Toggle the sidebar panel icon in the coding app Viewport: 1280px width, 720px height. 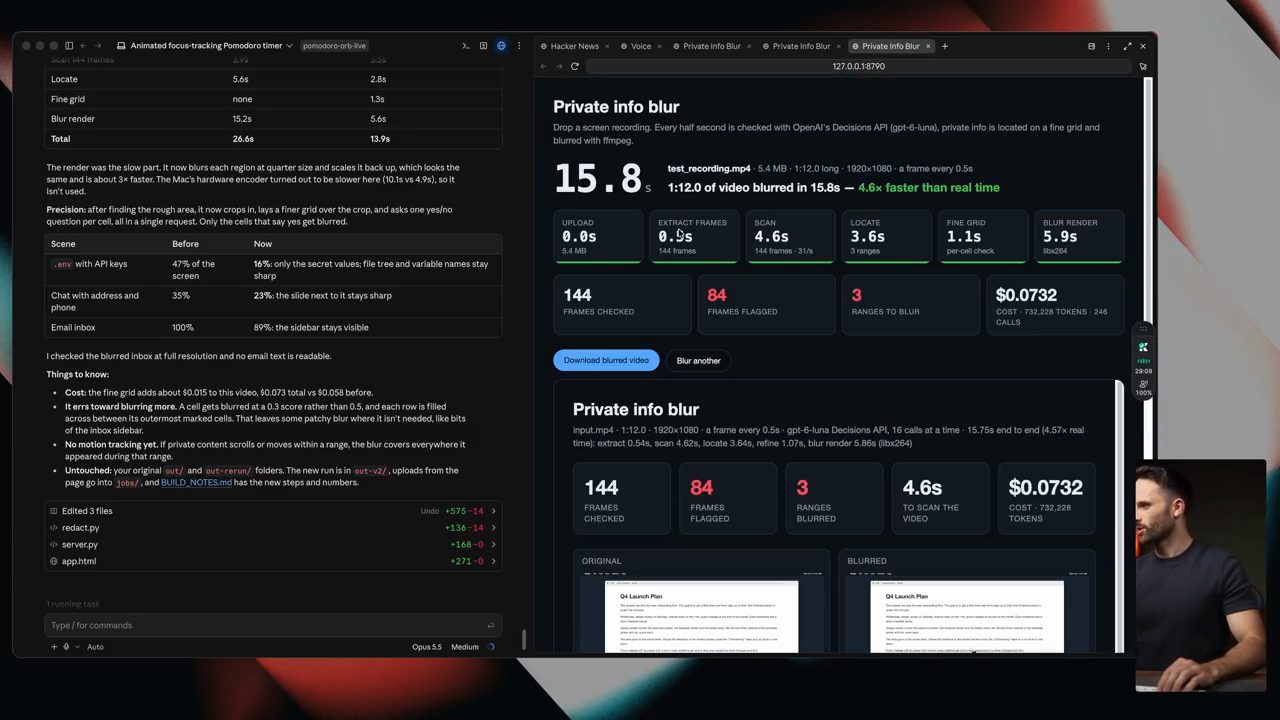pos(69,46)
